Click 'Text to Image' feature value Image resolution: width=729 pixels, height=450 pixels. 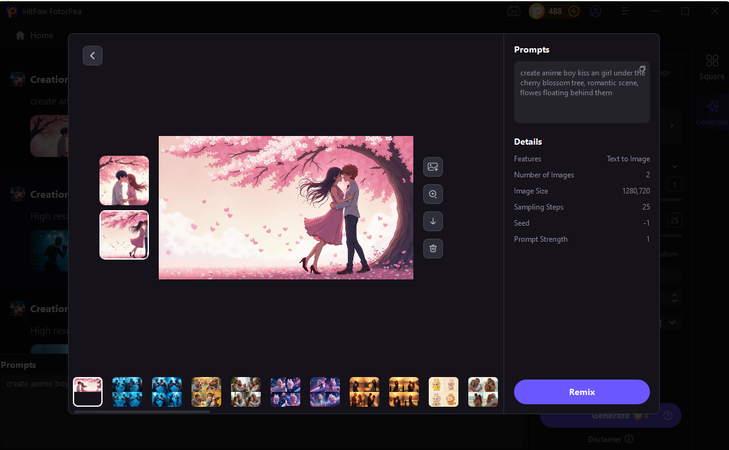tap(628, 159)
